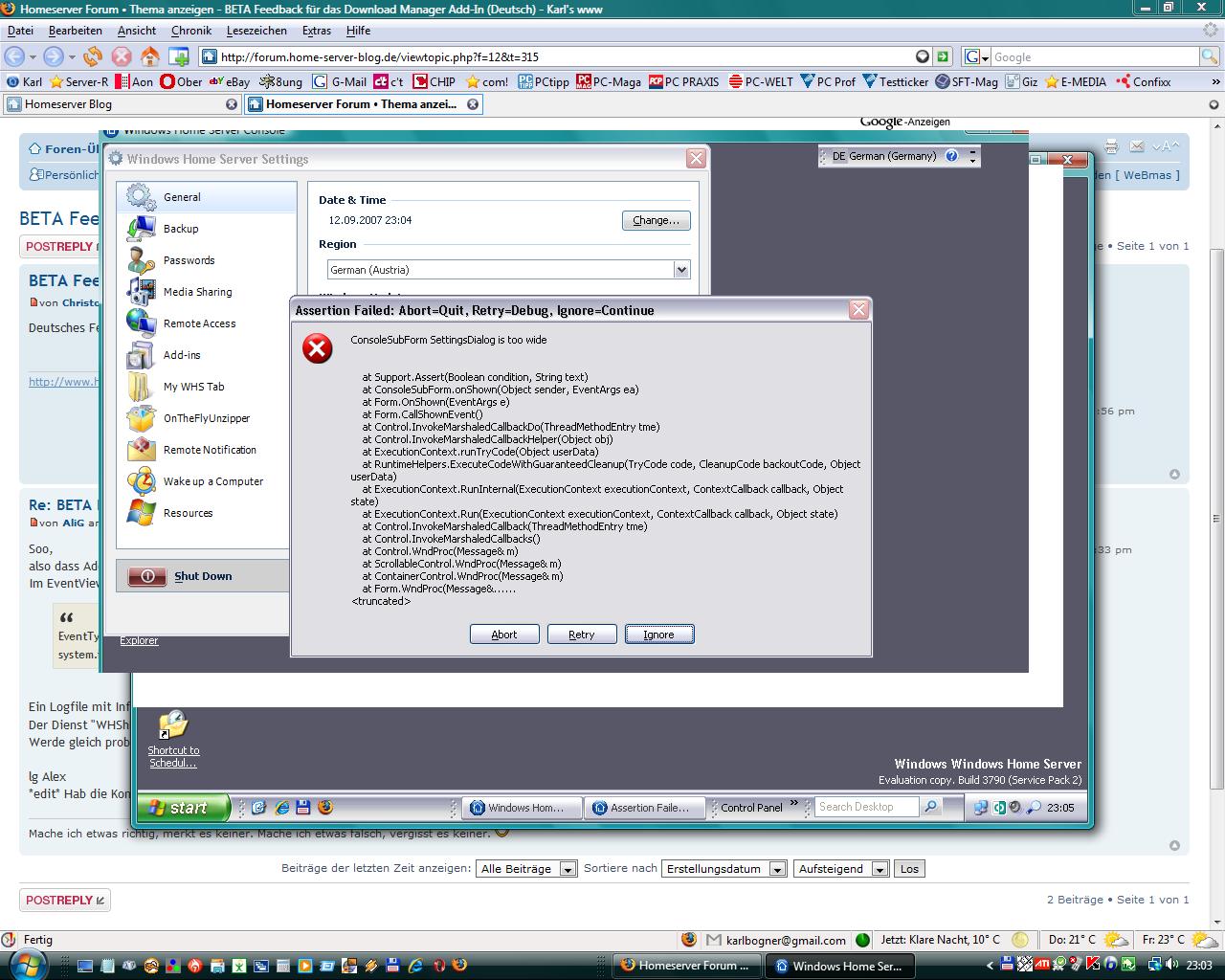Open the My WHS Tab folder icon
The height and width of the screenshot is (980, 1225).
coord(141,387)
